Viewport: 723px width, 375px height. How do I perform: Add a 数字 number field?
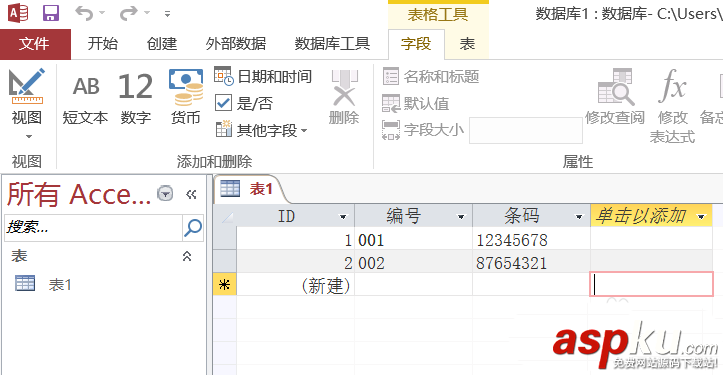point(136,99)
